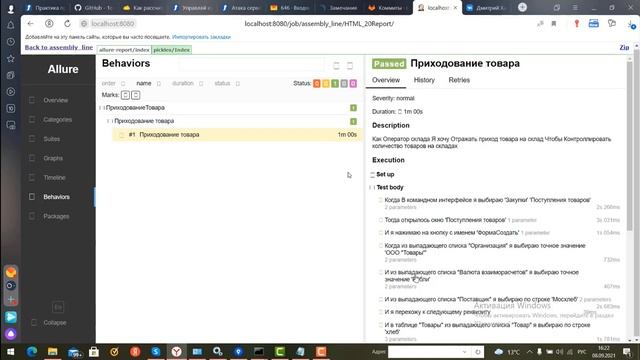Expand step 'Тогда открылось окно Поступления товаров'
The height and width of the screenshot is (360, 640).
coord(445,220)
